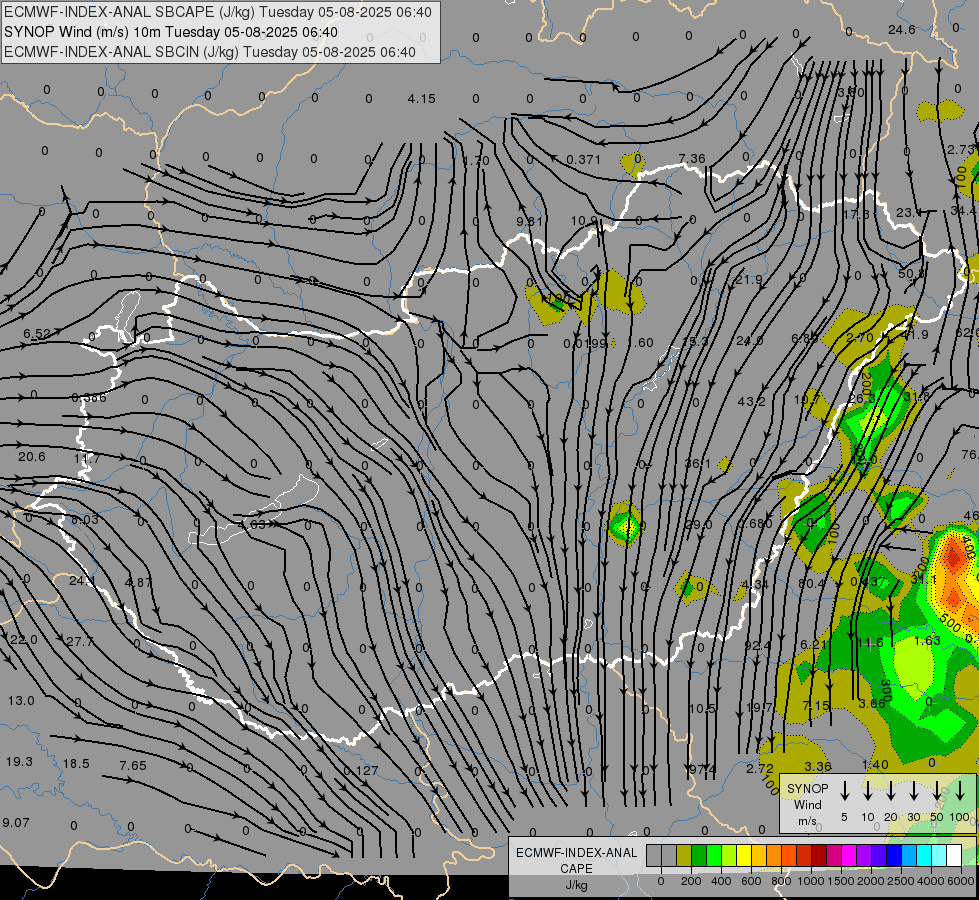Click the SYNOP wind arrow for 50 m/s

click(x=937, y=791)
